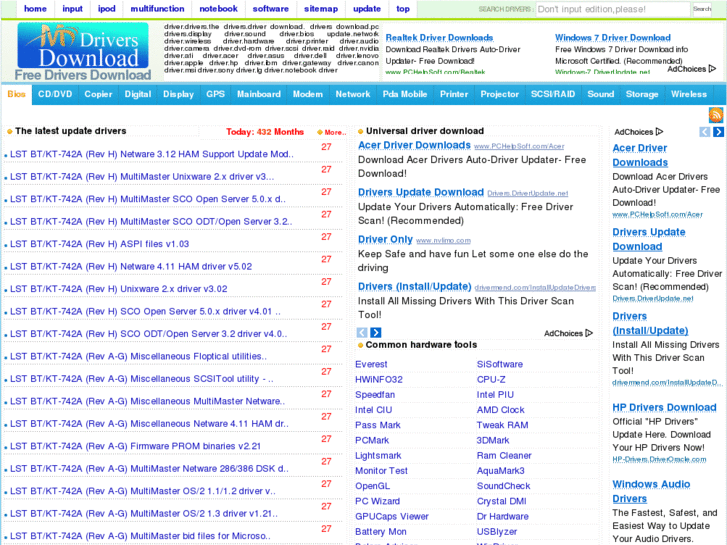Viewport: 727px width, 545px height.
Task: Open the software menu item
Action: [x=270, y=9]
